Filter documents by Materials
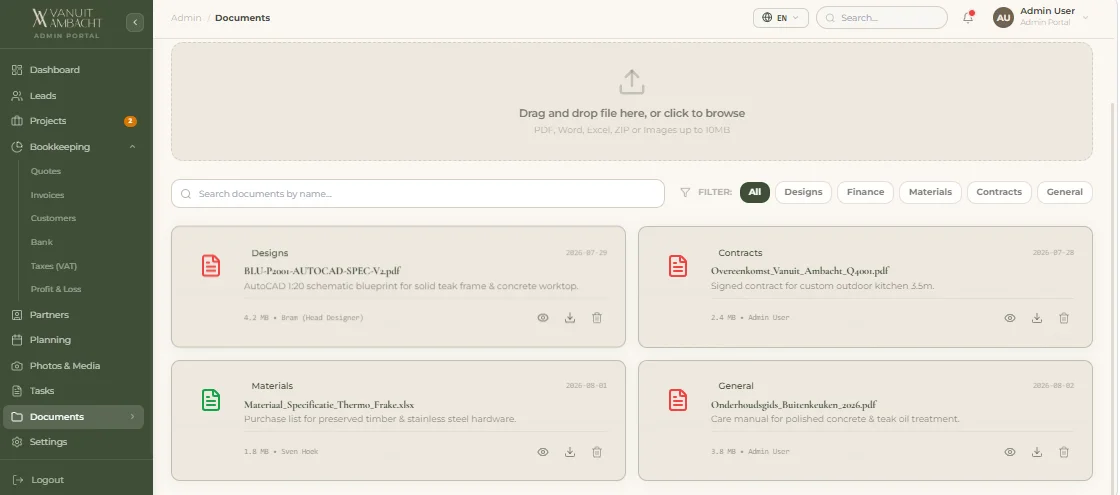This screenshot has height=495, width=1120. pyautogui.click(x=930, y=192)
